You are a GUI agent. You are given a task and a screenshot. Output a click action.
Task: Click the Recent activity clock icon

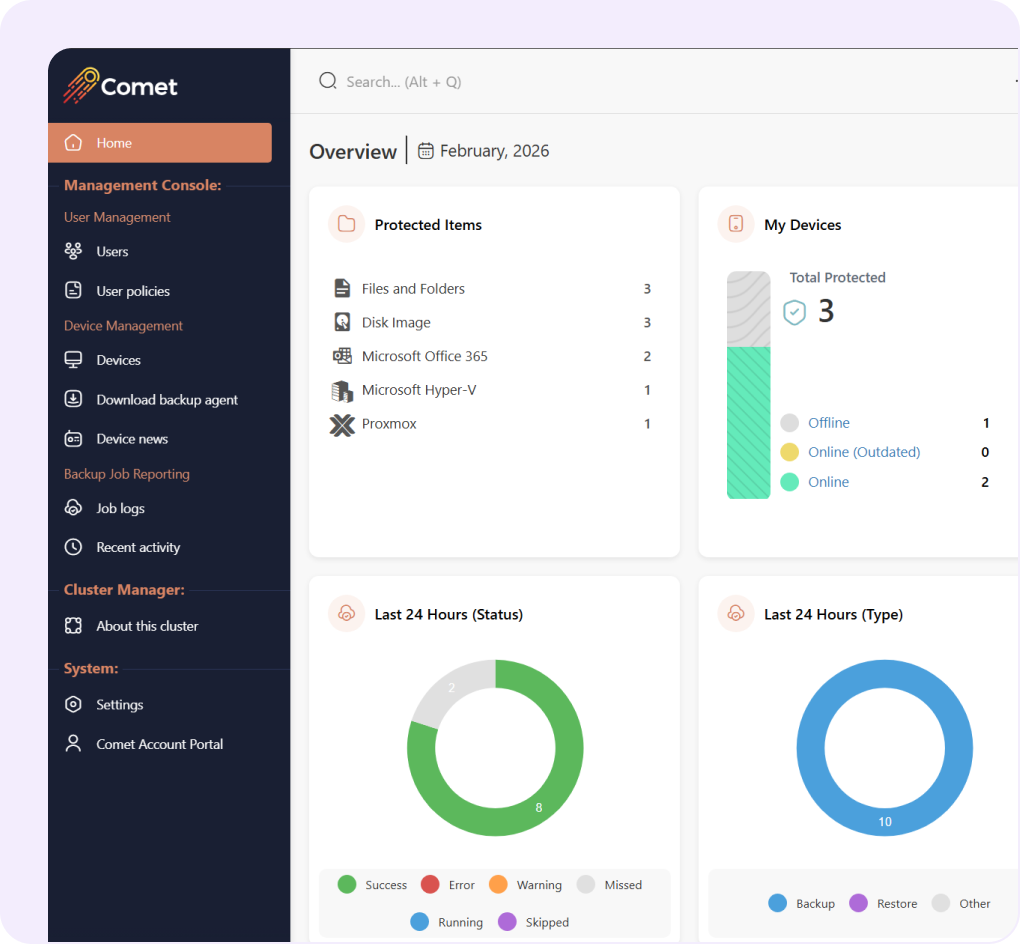73,547
